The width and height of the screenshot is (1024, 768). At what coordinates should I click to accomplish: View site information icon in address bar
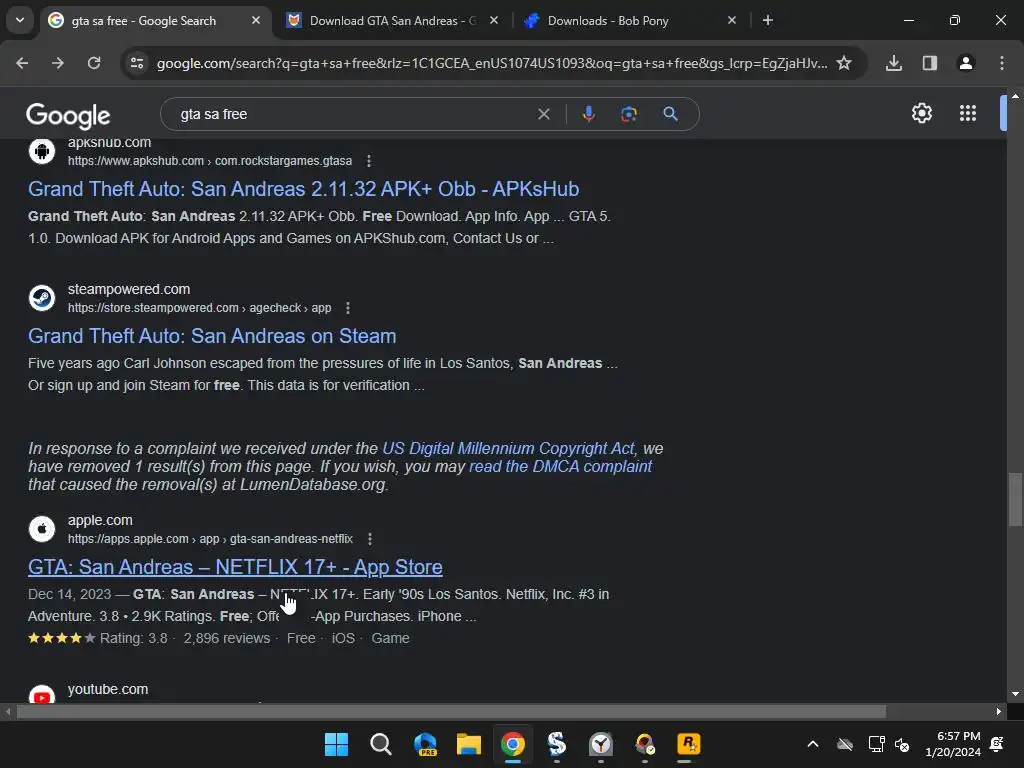pos(137,63)
